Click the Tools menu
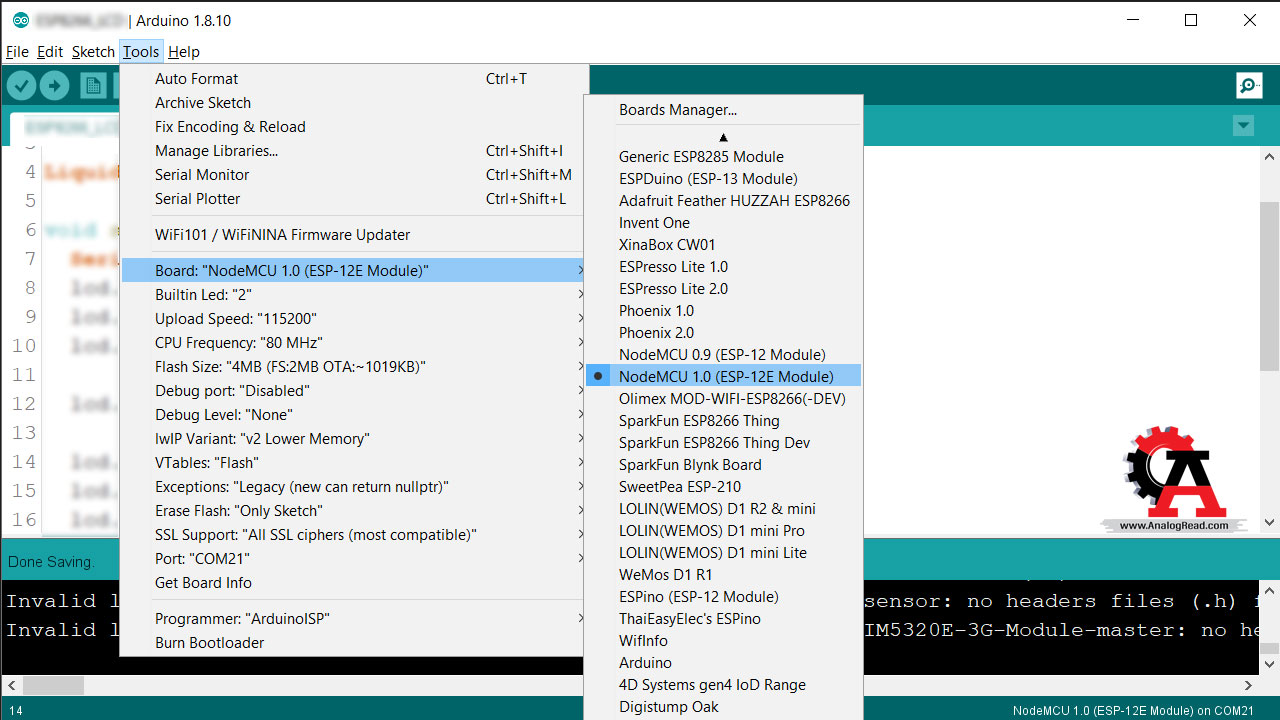This screenshot has height=720, width=1280. tap(141, 52)
